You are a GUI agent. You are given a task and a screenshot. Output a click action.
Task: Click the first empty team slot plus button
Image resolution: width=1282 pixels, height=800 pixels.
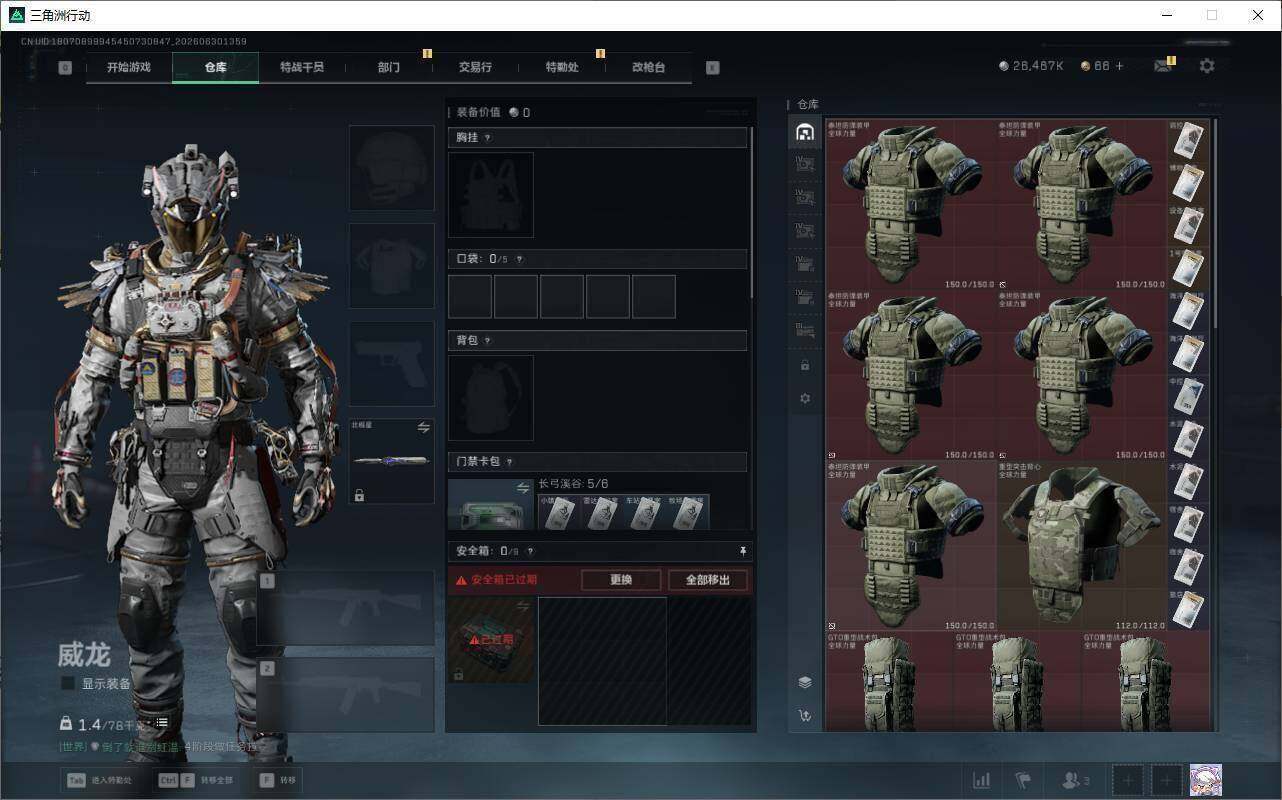[x=1128, y=780]
